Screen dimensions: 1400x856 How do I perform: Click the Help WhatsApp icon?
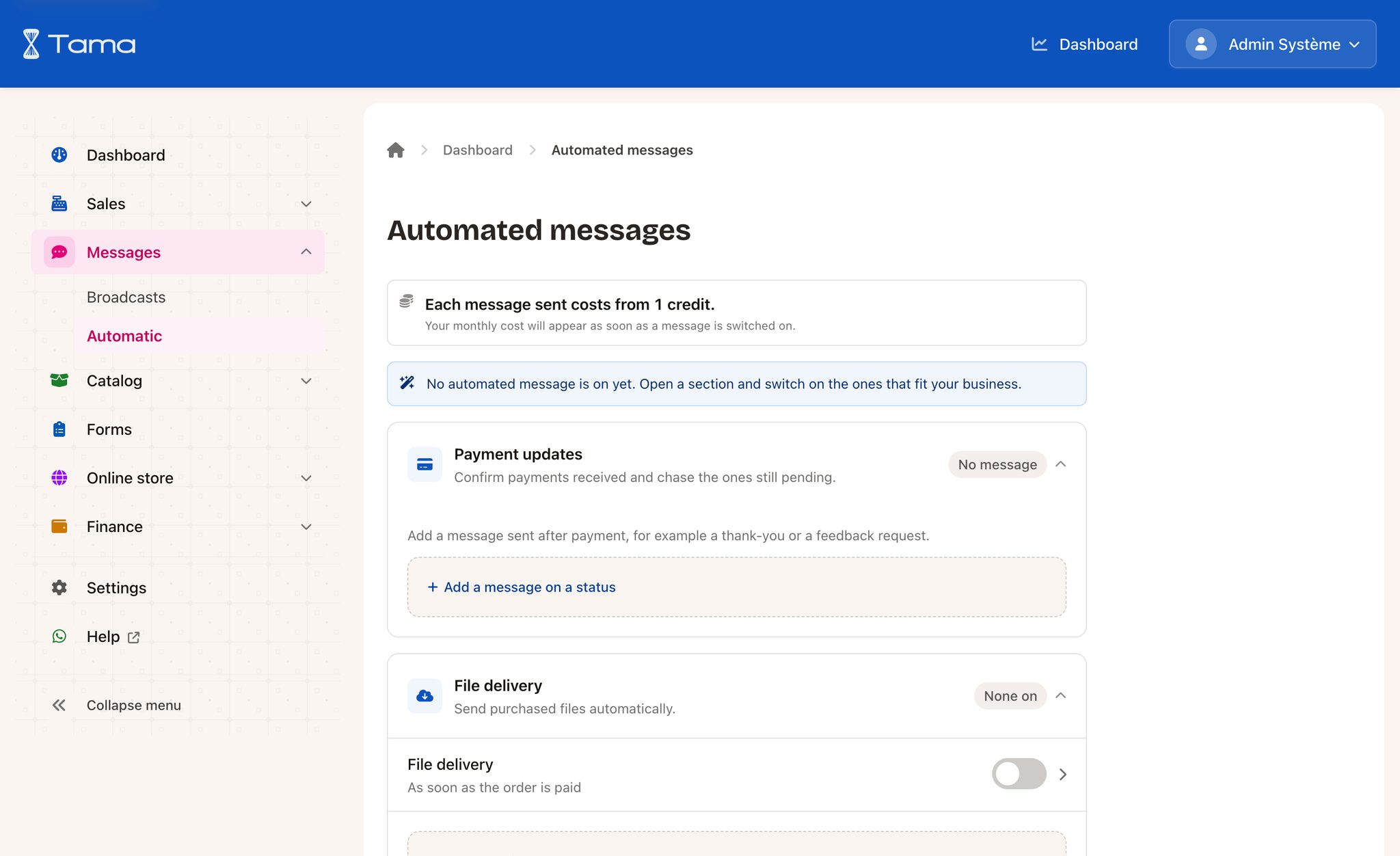59,637
